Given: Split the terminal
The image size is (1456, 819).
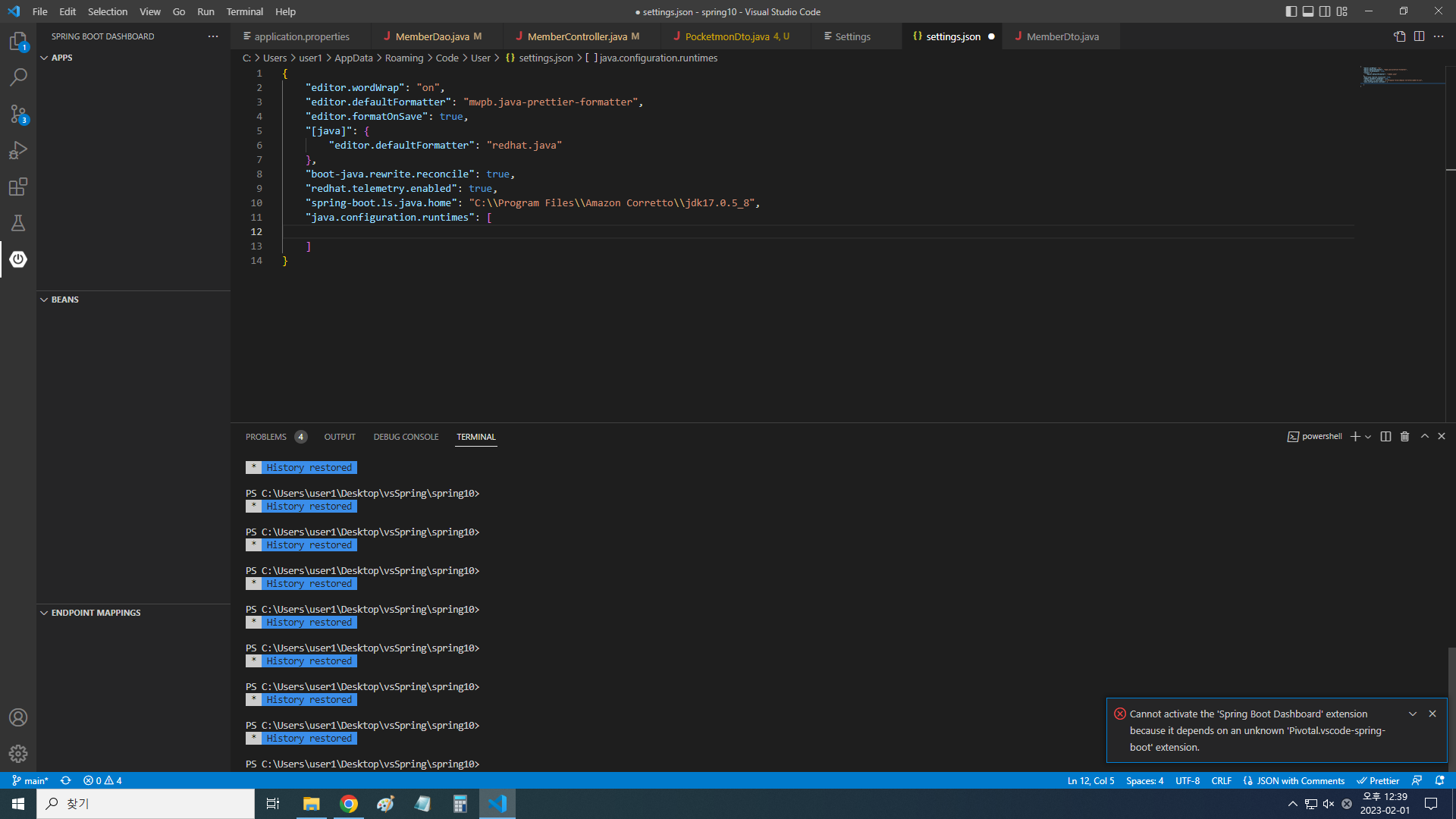Looking at the screenshot, I should (1386, 437).
